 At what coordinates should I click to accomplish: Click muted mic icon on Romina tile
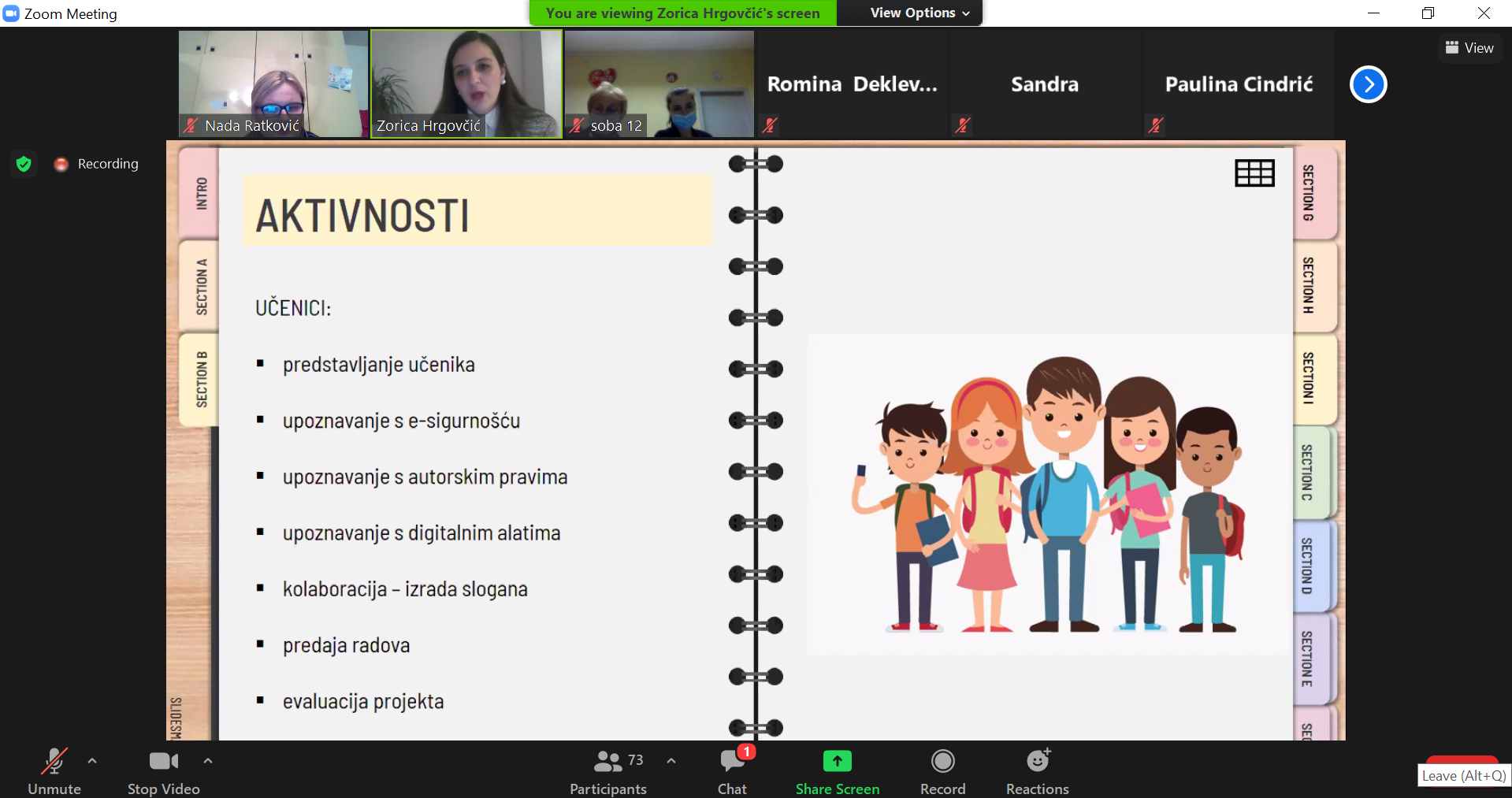click(770, 125)
